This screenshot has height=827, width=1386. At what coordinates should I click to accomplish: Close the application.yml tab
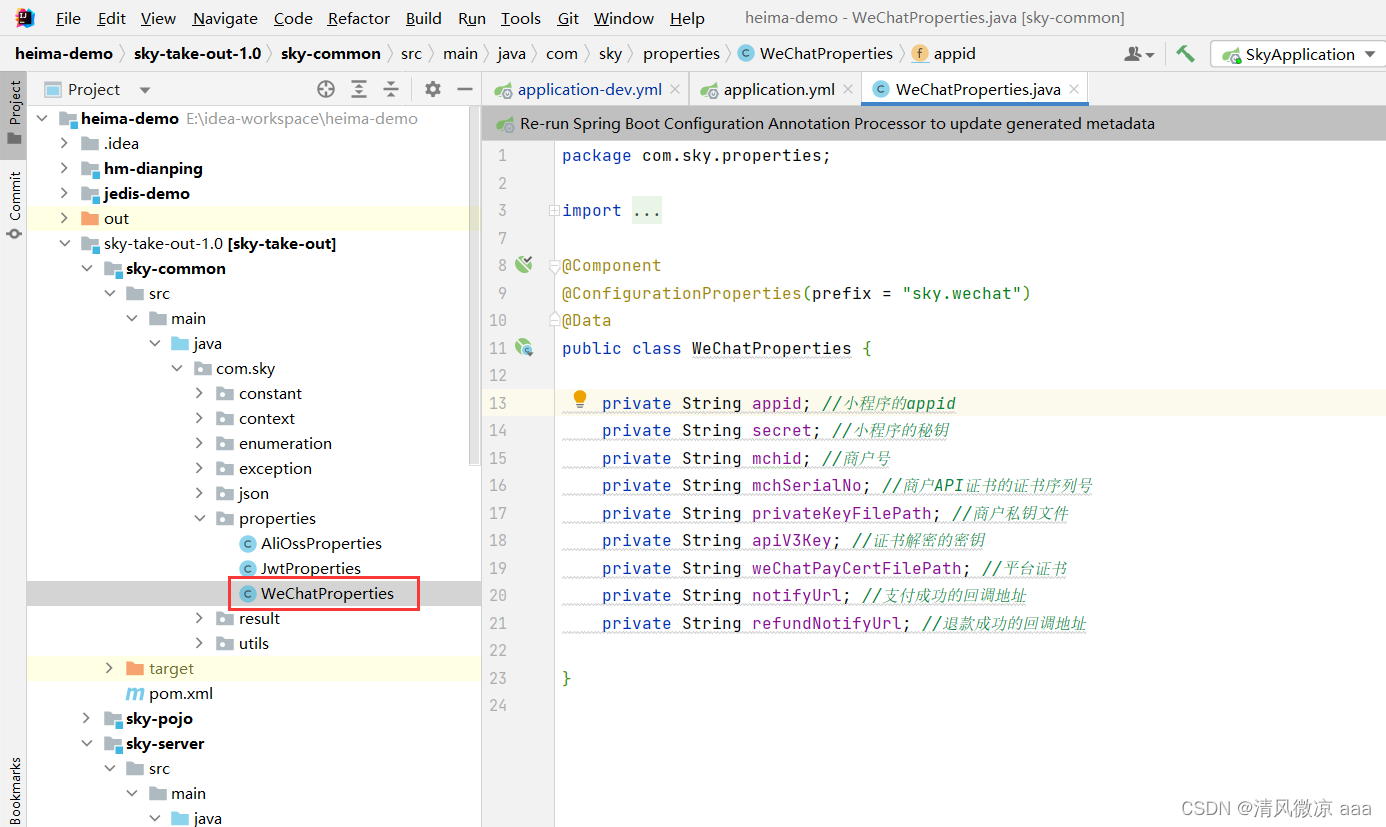(847, 89)
